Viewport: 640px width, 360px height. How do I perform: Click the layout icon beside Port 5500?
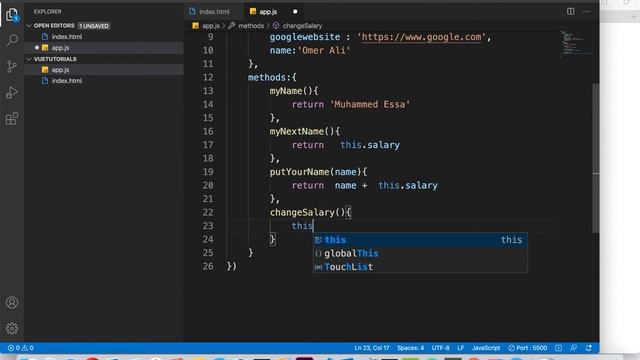[558, 348]
